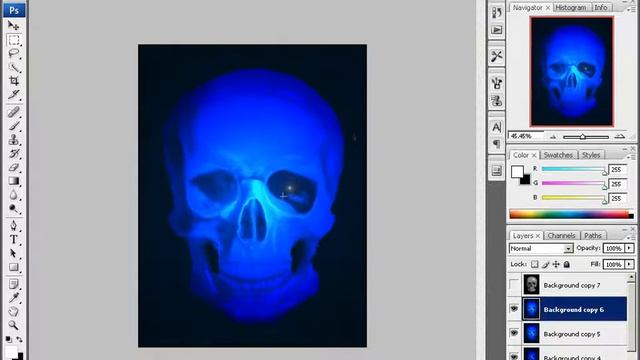Screen dimensions: 640x360
Task: Switch to the Styles tab
Action: point(591,155)
